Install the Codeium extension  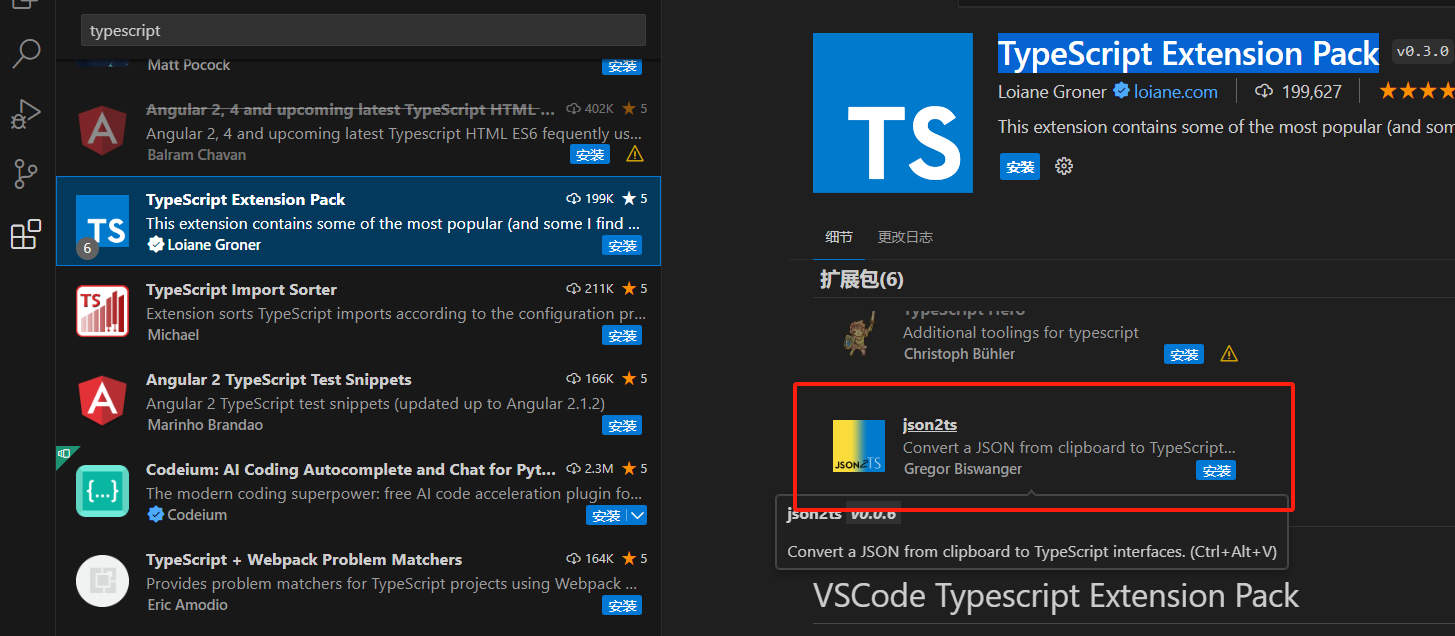(607, 516)
